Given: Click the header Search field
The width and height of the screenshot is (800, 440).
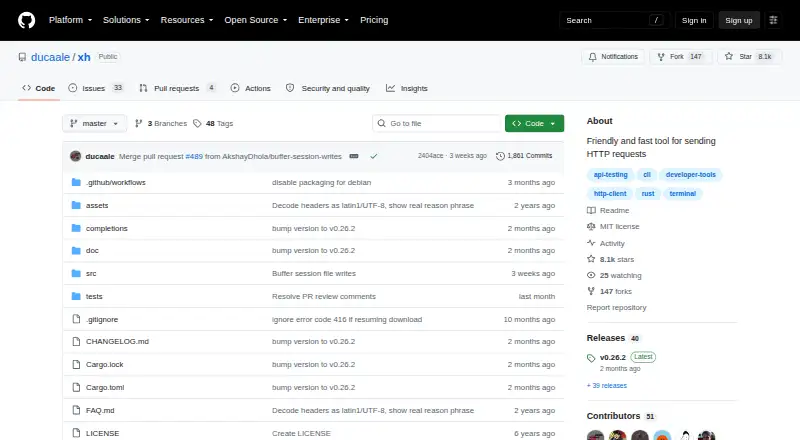Looking at the screenshot, I should pyautogui.click(x=614, y=20).
